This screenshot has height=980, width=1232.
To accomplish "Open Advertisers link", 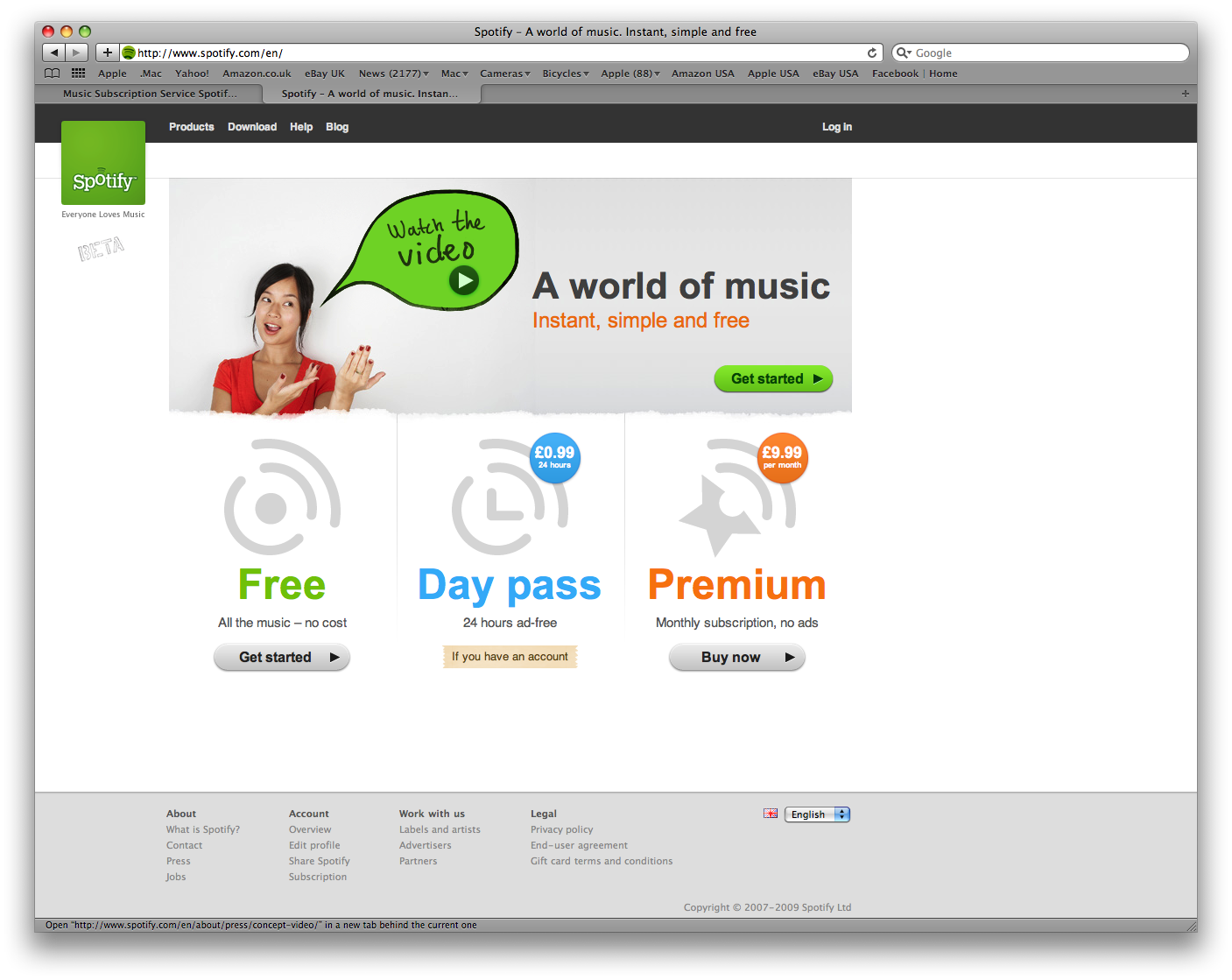I will pos(426,845).
